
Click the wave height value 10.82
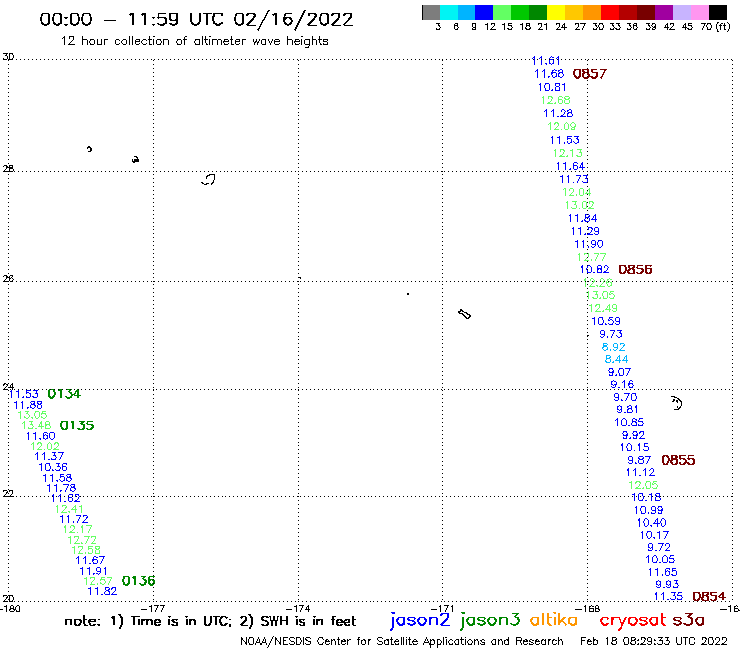tap(595, 270)
